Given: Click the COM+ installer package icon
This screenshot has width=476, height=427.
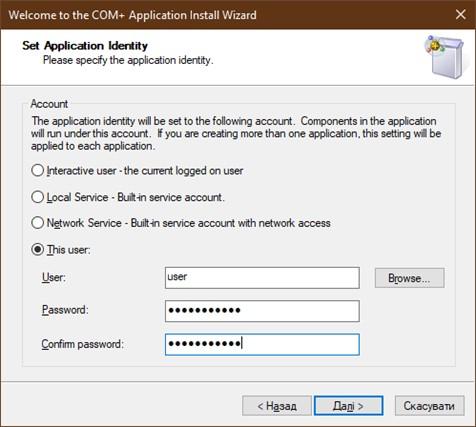Looking at the screenshot, I should (x=444, y=57).
